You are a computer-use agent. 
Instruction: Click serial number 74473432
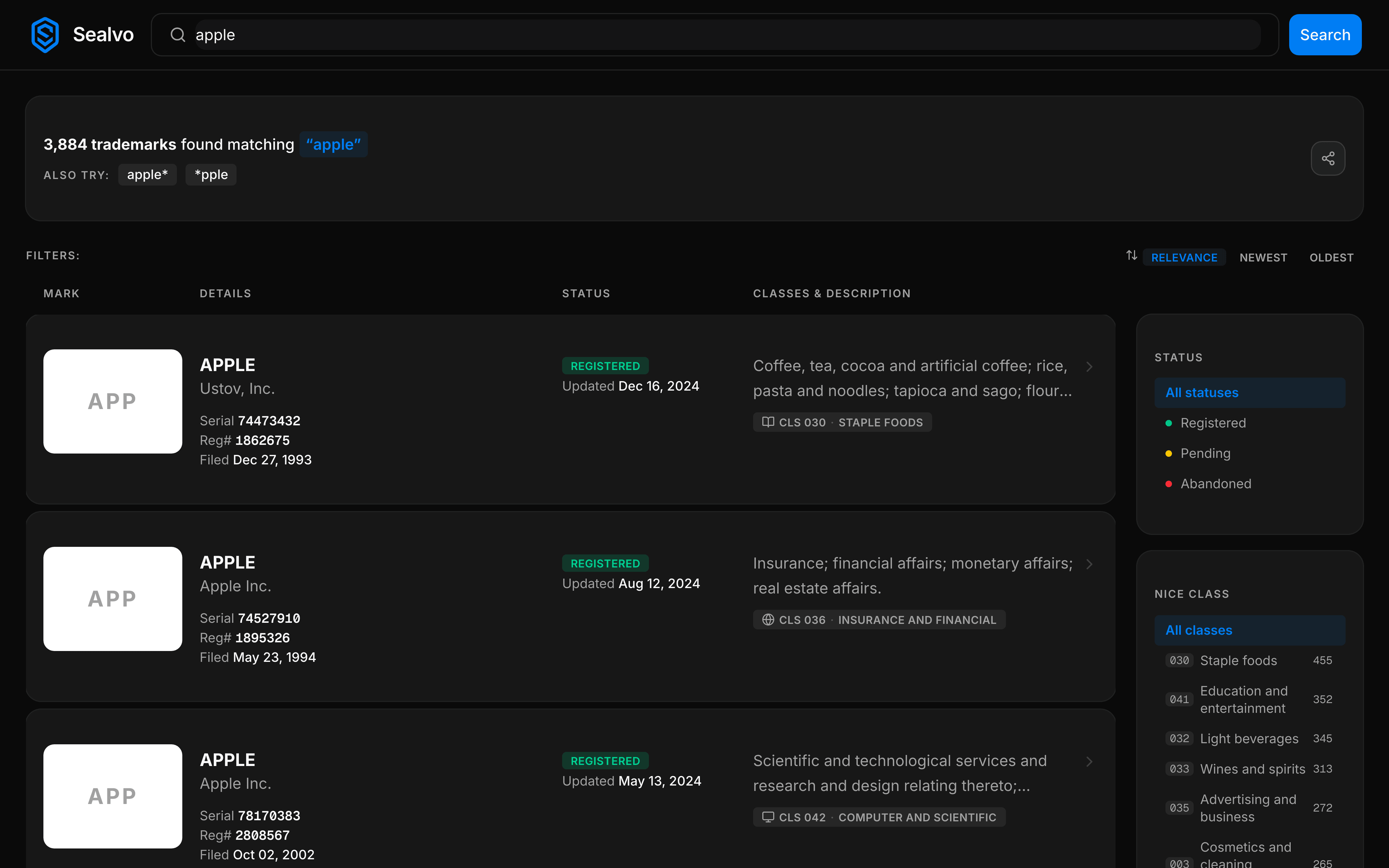pyautogui.click(x=269, y=421)
